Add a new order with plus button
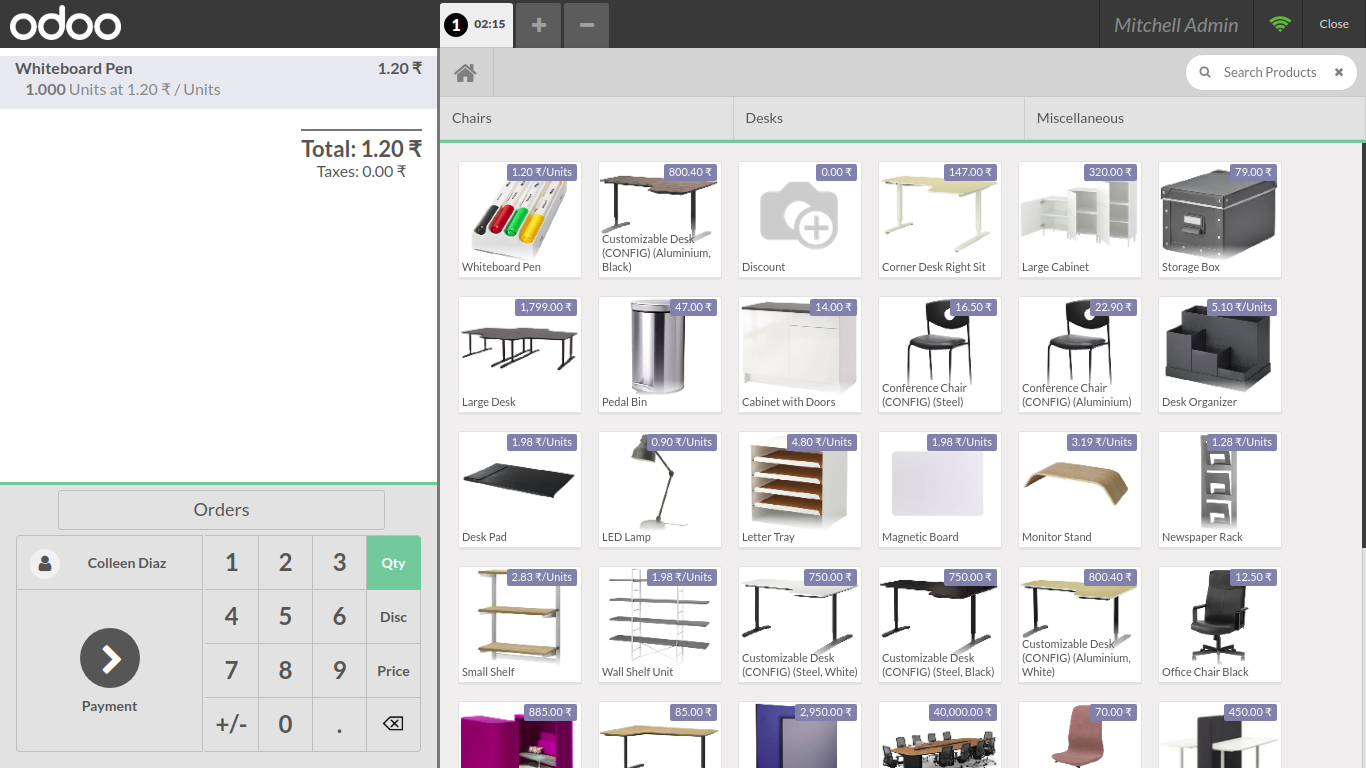Image resolution: width=1366 pixels, height=768 pixels. [539, 25]
